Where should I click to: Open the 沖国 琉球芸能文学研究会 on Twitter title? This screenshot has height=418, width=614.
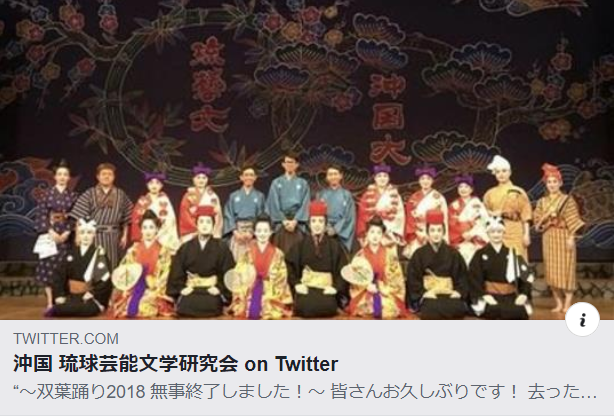[175, 364]
